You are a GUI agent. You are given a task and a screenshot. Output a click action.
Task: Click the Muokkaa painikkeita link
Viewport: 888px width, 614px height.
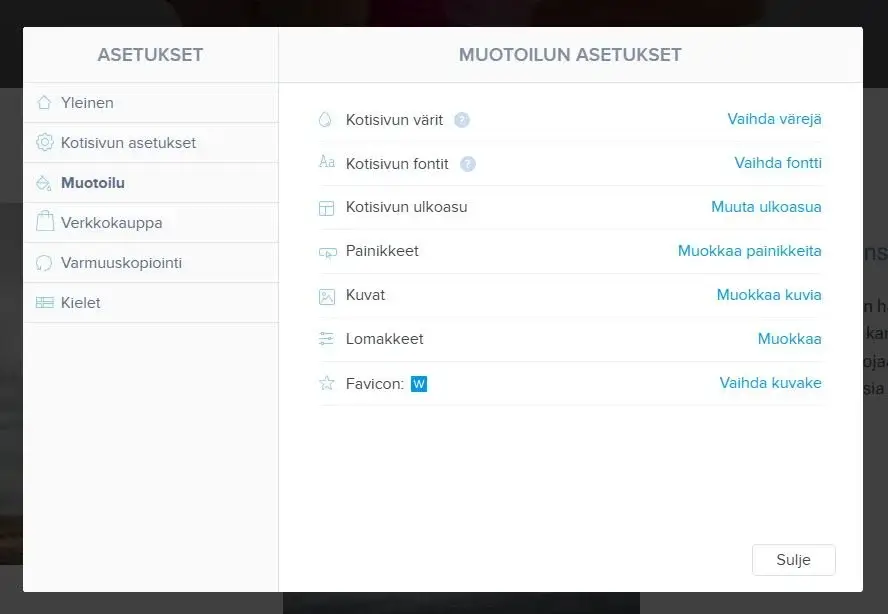749,251
